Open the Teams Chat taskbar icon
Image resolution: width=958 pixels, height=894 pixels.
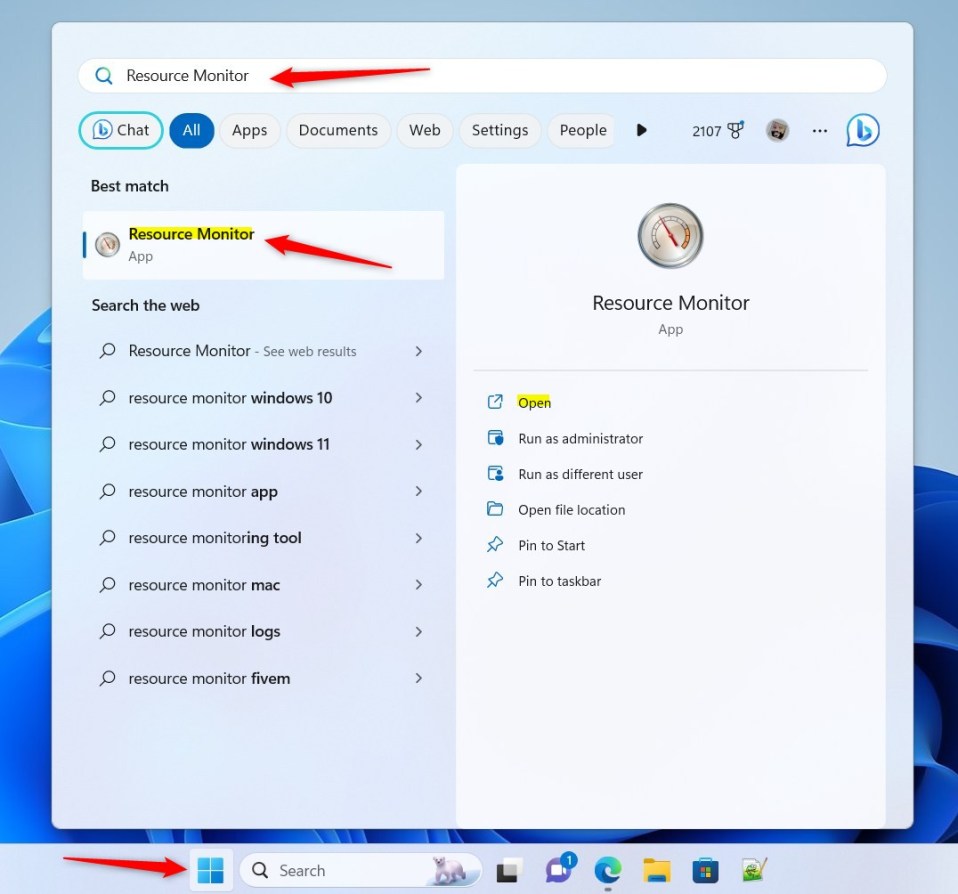click(x=560, y=869)
